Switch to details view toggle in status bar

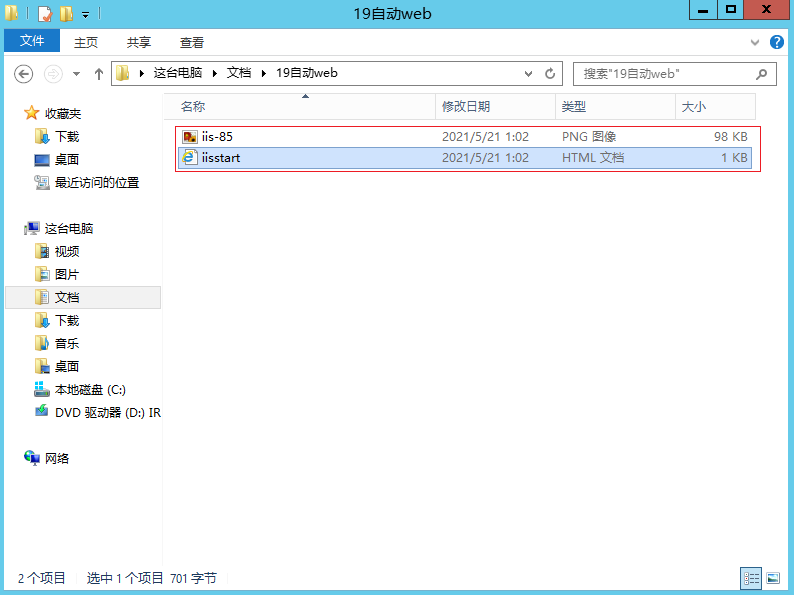(x=751, y=578)
